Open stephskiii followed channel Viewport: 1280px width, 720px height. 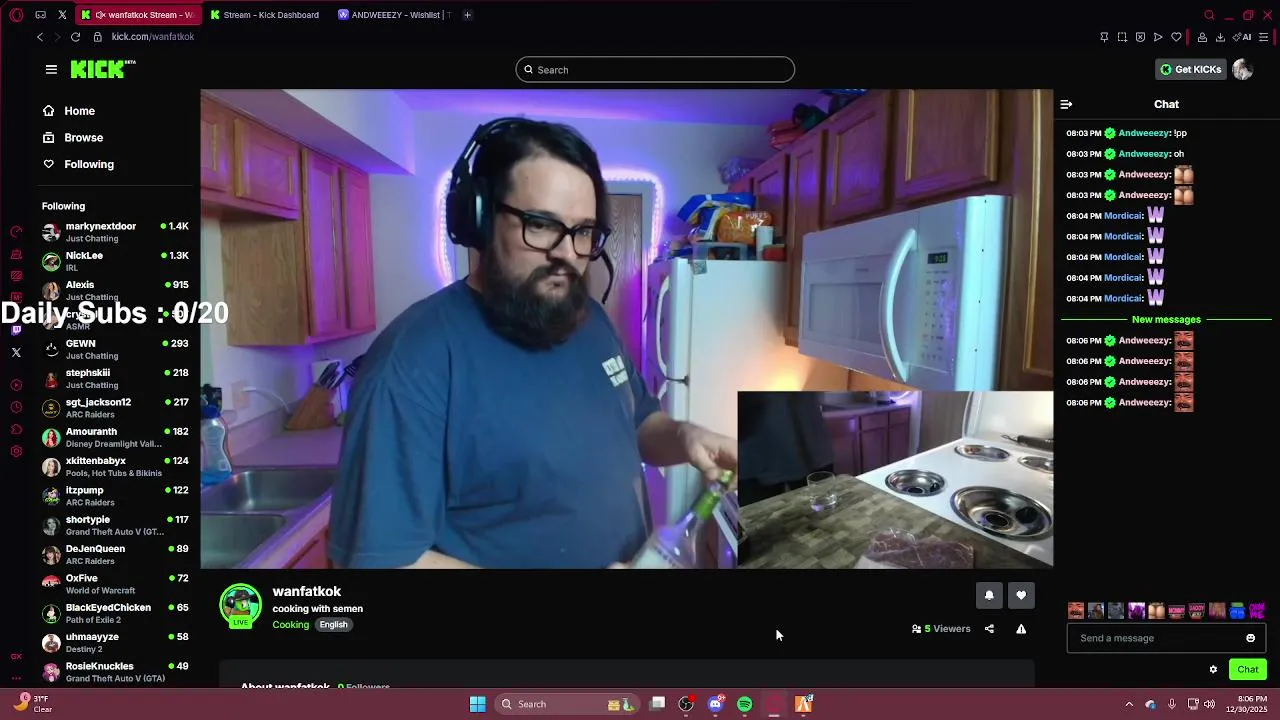115,378
